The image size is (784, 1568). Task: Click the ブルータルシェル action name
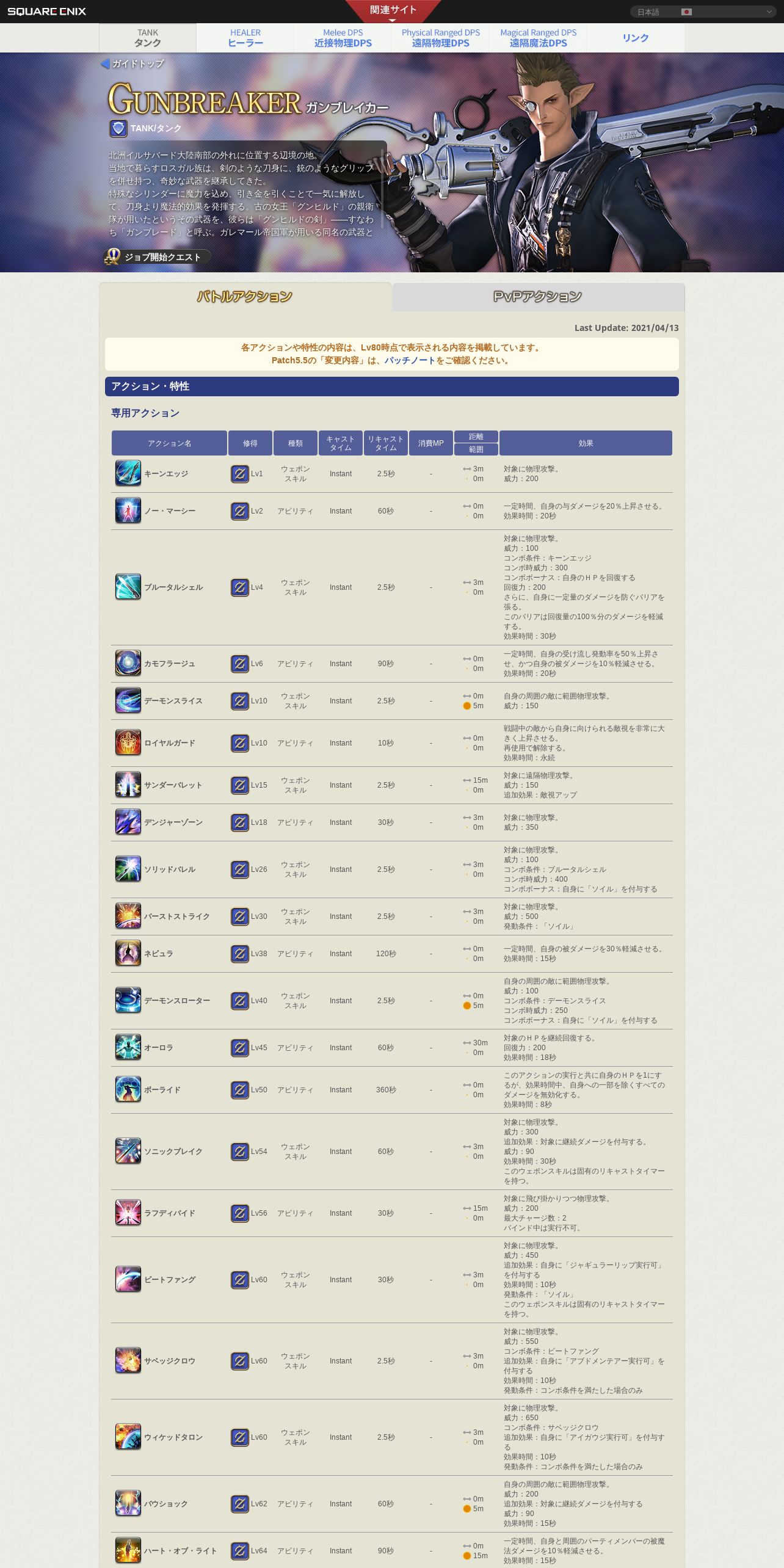(173, 587)
